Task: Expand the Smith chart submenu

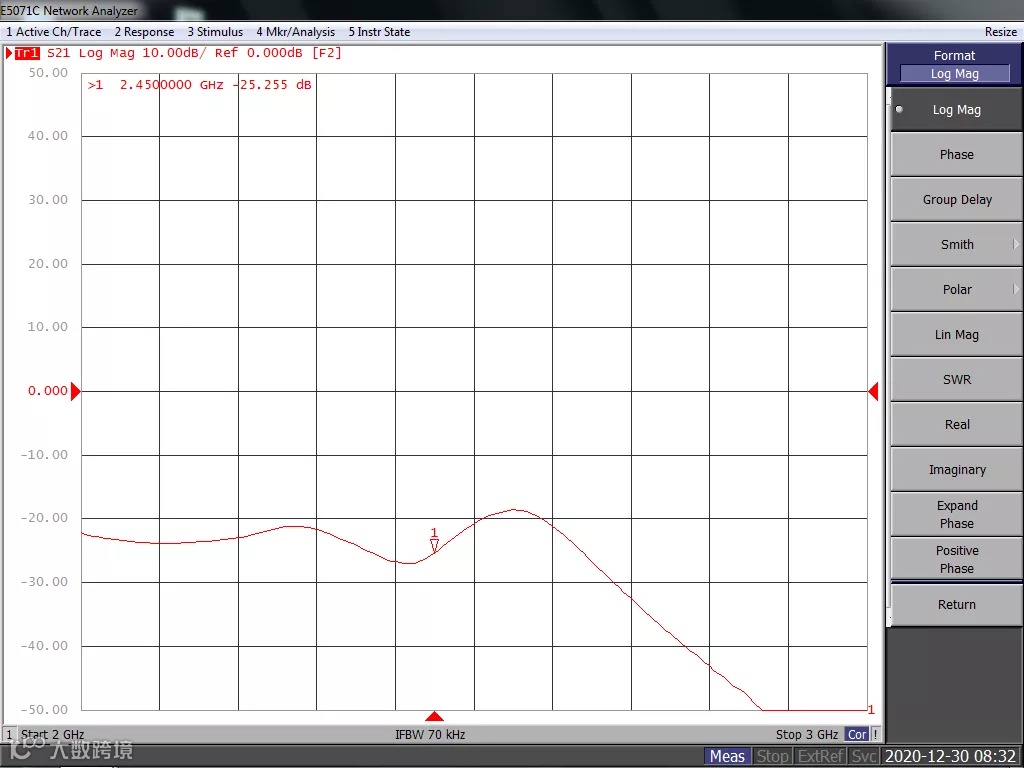Action: [956, 245]
